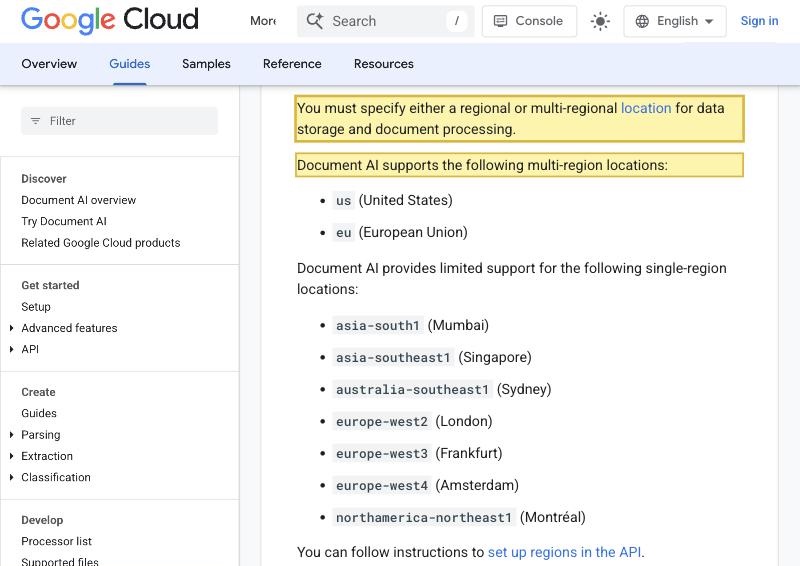Click the filter lines icon in sidebar
This screenshot has width=800, height=566.
point(35,121)
